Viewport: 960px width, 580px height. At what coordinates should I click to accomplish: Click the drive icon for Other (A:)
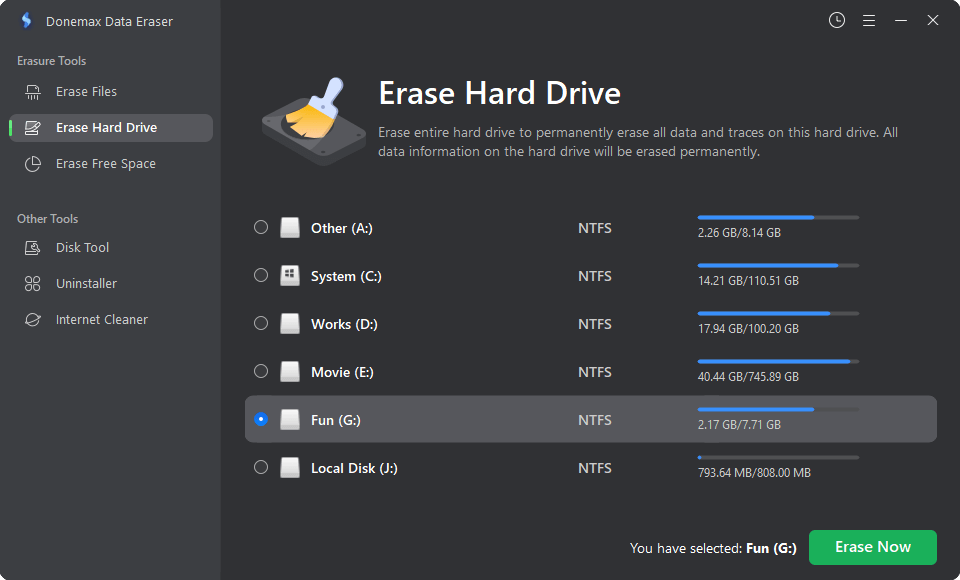coord(290,228)
